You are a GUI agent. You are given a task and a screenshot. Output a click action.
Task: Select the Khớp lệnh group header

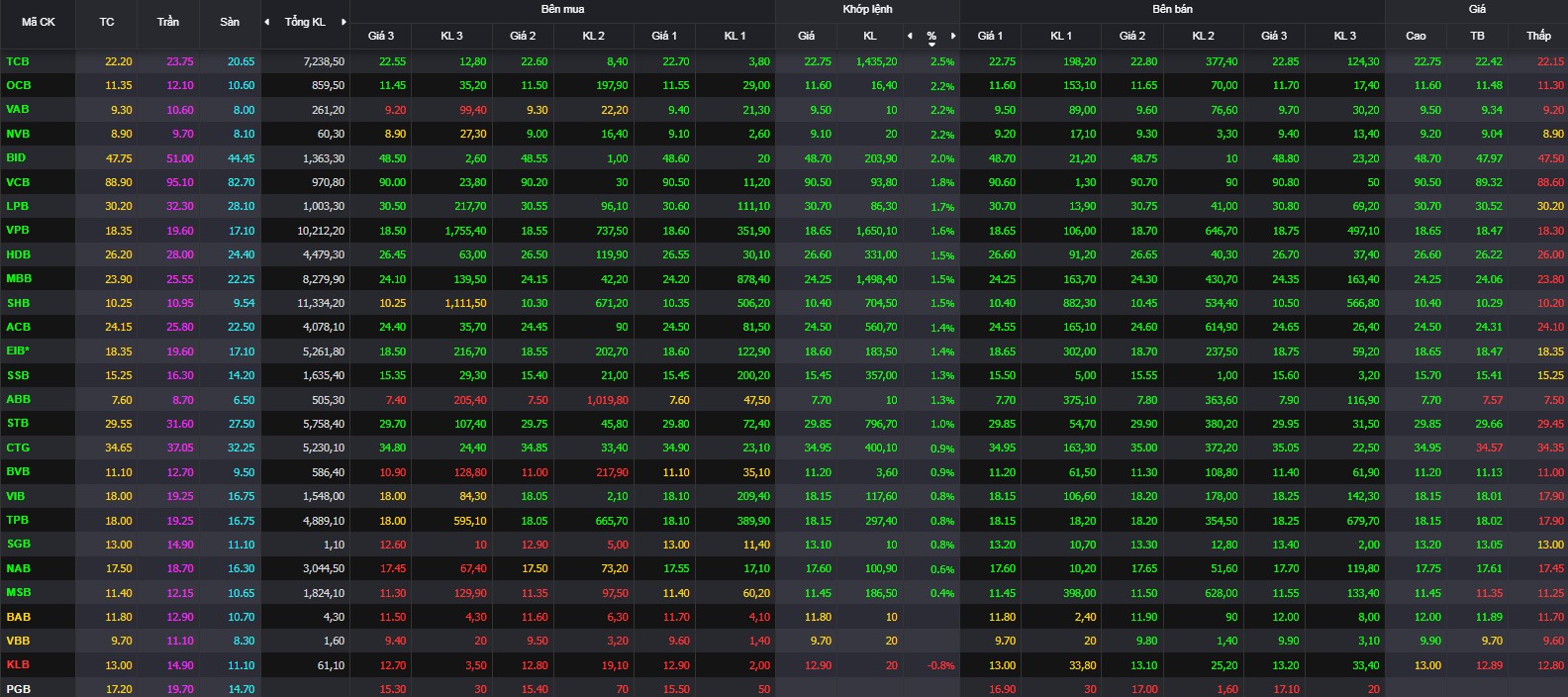(x=868, y=9)
